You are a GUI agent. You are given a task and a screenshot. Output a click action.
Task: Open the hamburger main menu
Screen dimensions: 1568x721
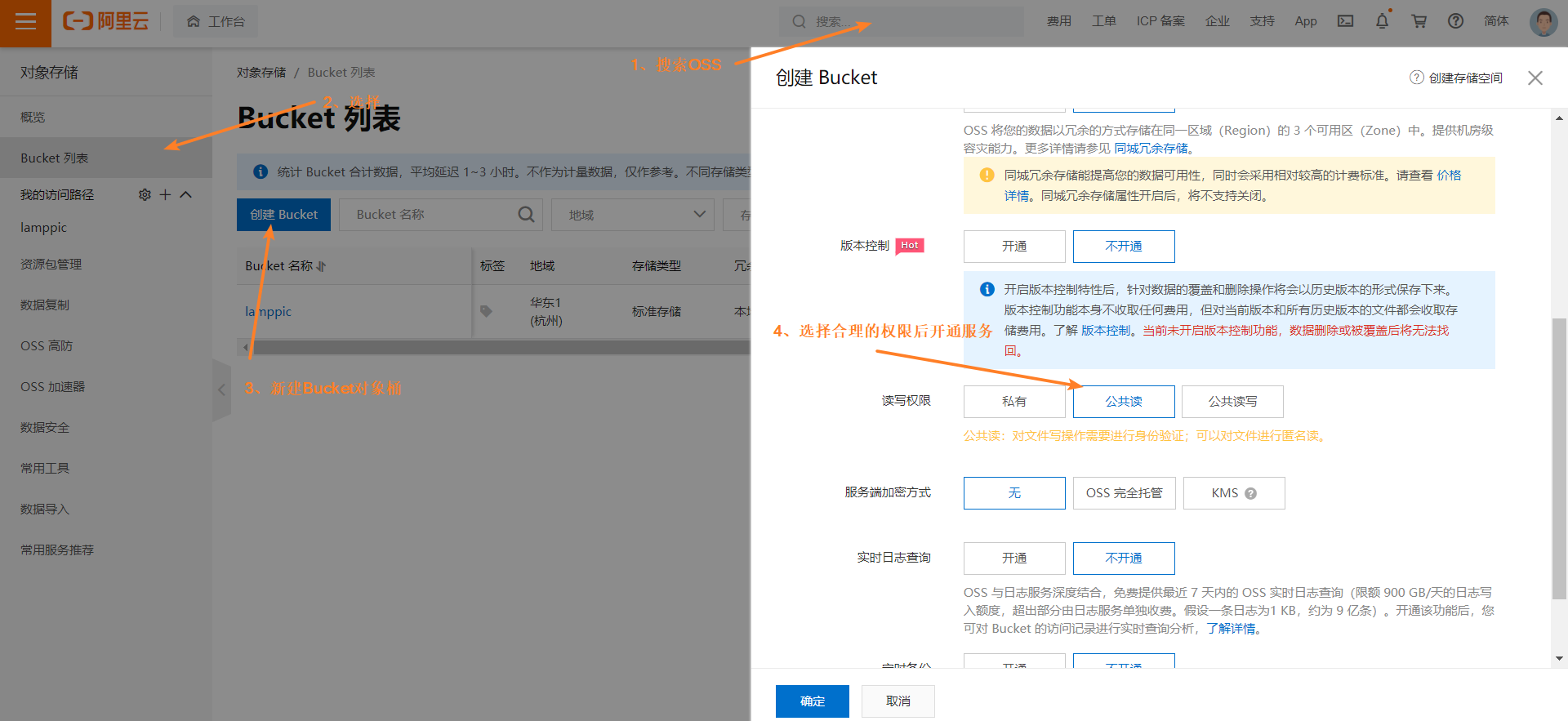coord(25,22)
